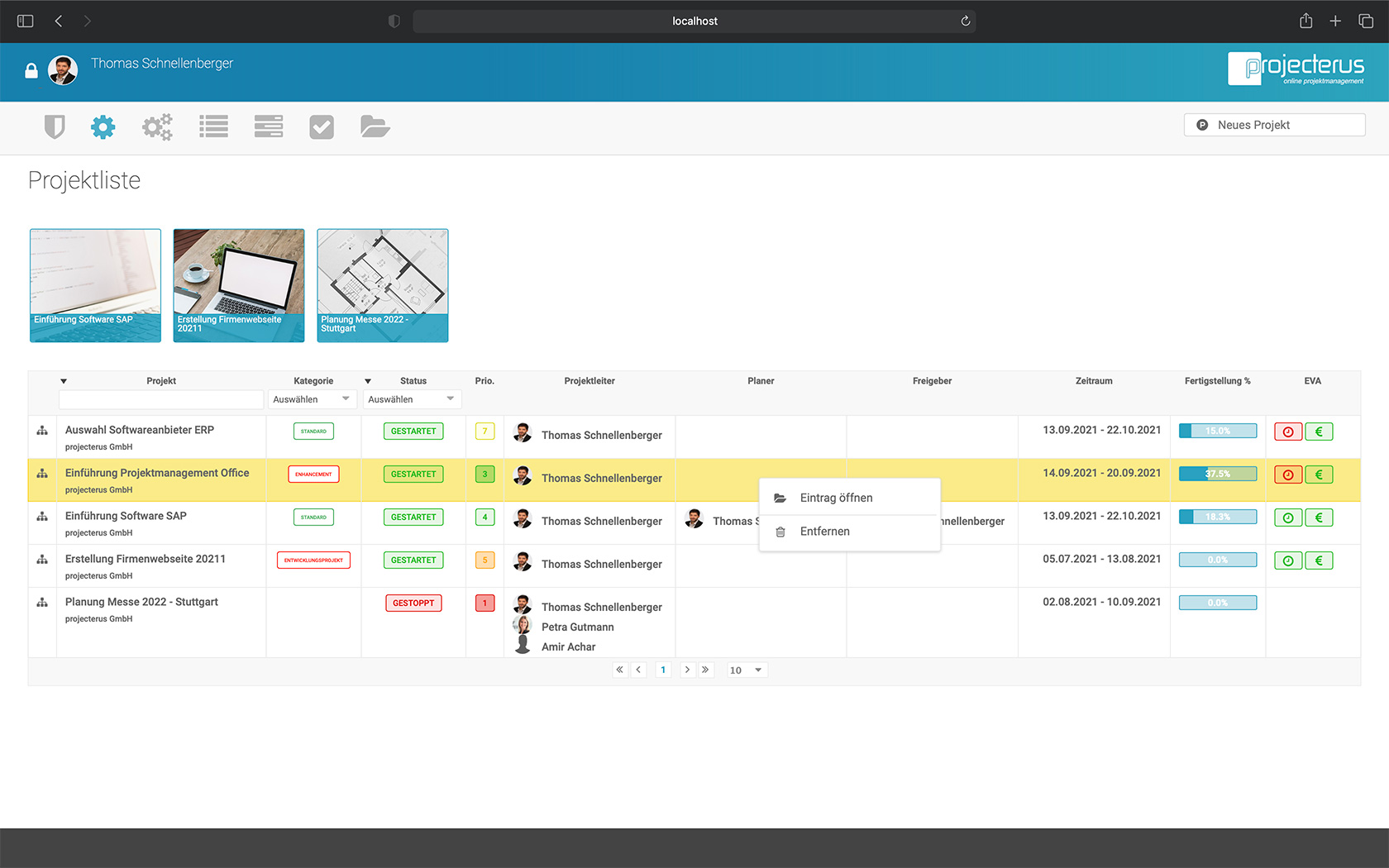Open the folder icon in the toolbar
The image size is (1389, 868).
coord(375,126)
